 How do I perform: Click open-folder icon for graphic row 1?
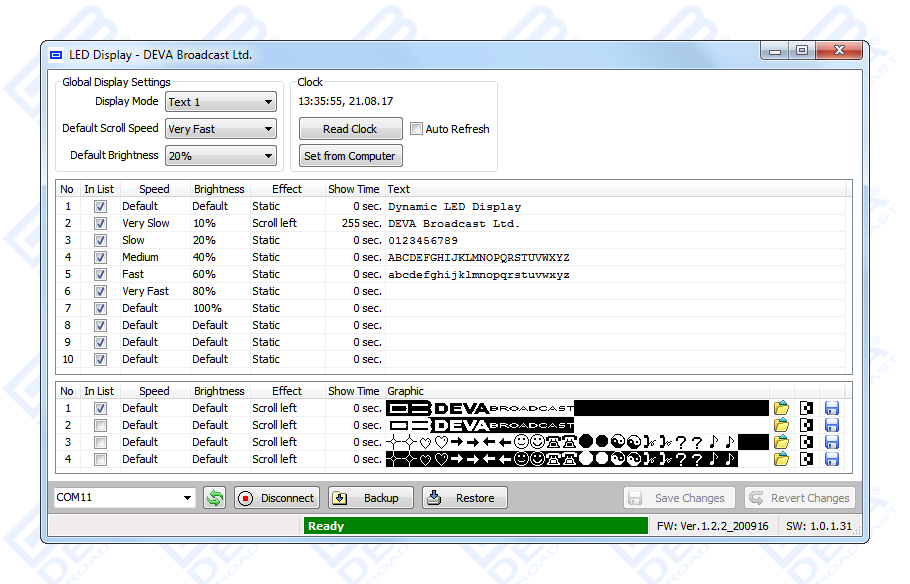pos(781,408)
